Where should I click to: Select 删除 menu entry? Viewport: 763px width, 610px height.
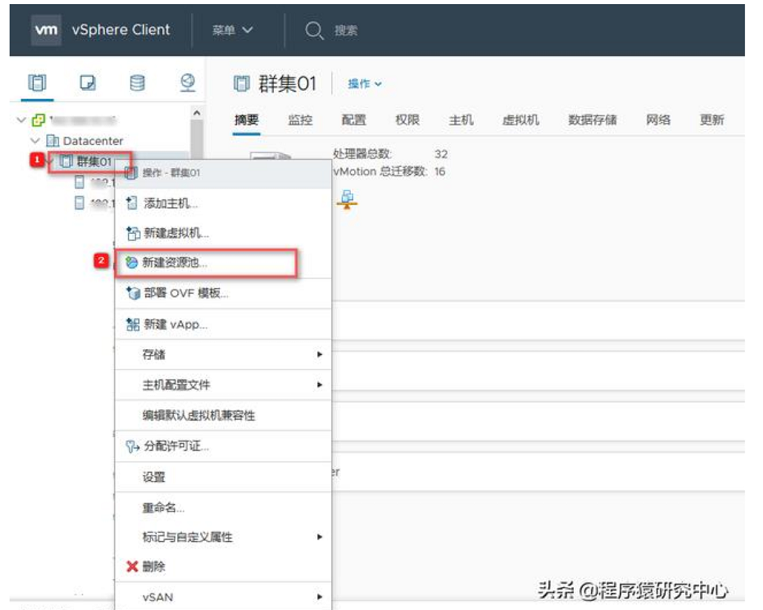point(223,566)
